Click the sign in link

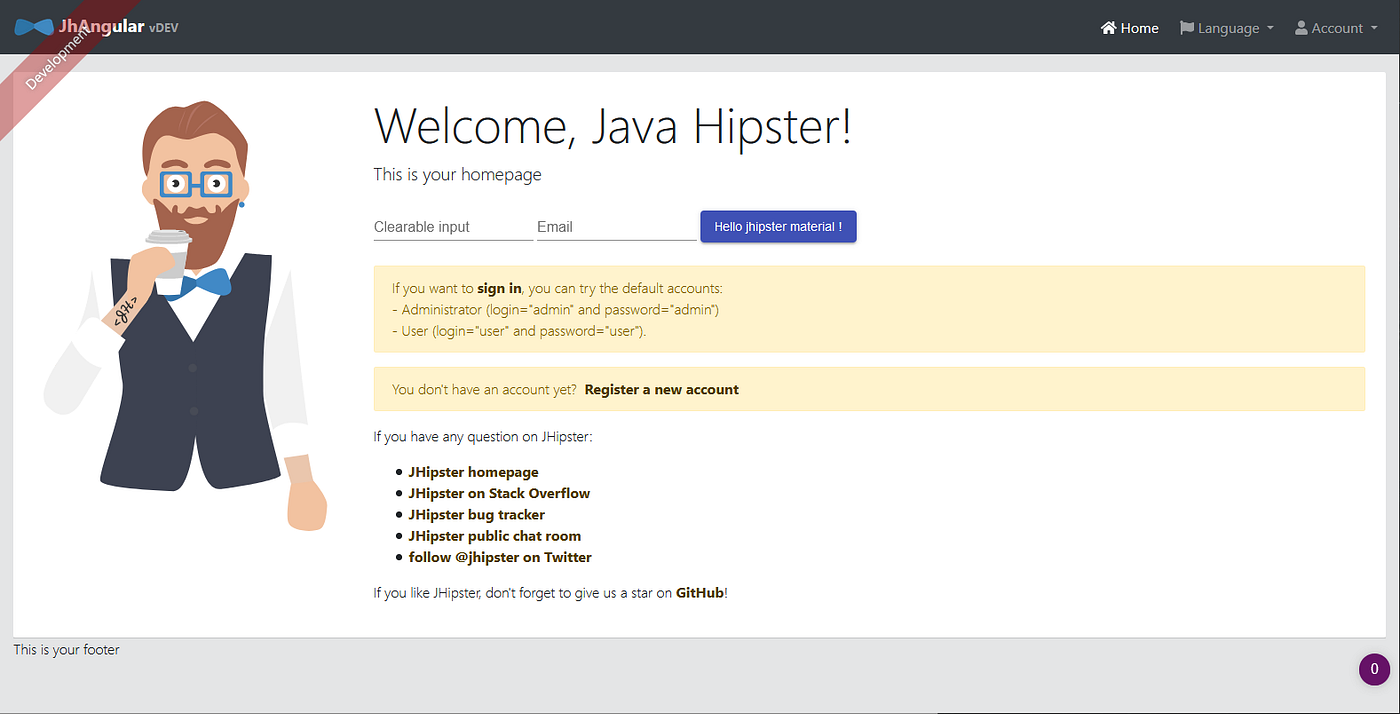click(x=499, y=288)
